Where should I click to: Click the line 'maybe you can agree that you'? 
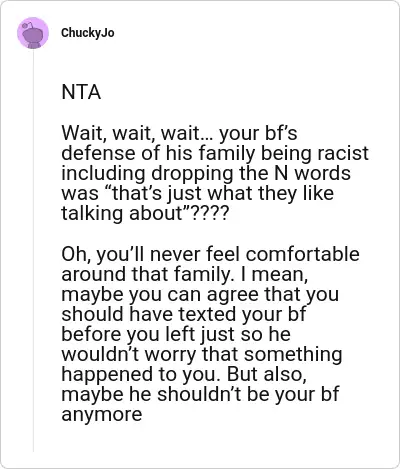click(x=200, y=294)
